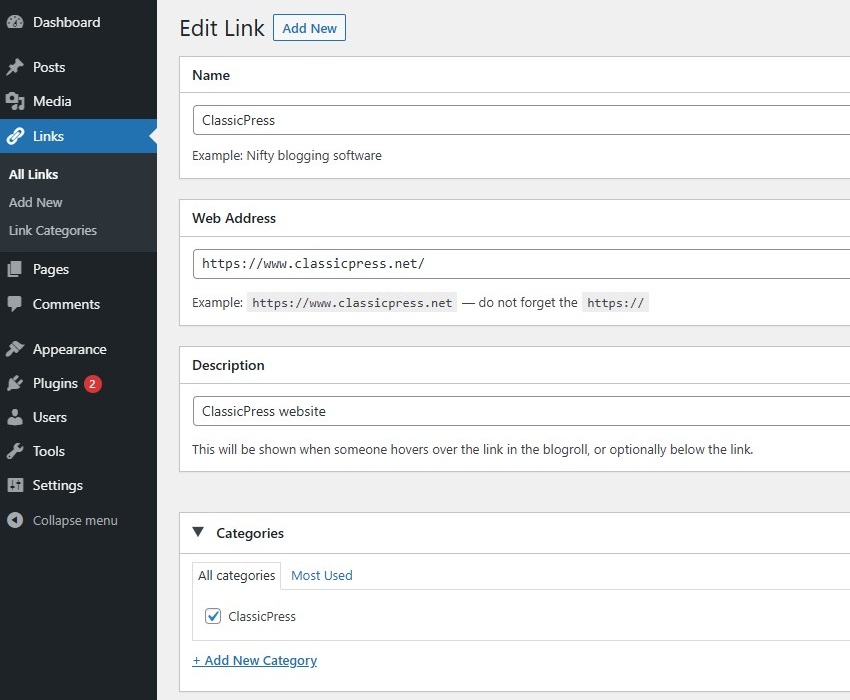Click the Media library icon
This screenshot has width=850, height=700.
[x=15, y=101]
